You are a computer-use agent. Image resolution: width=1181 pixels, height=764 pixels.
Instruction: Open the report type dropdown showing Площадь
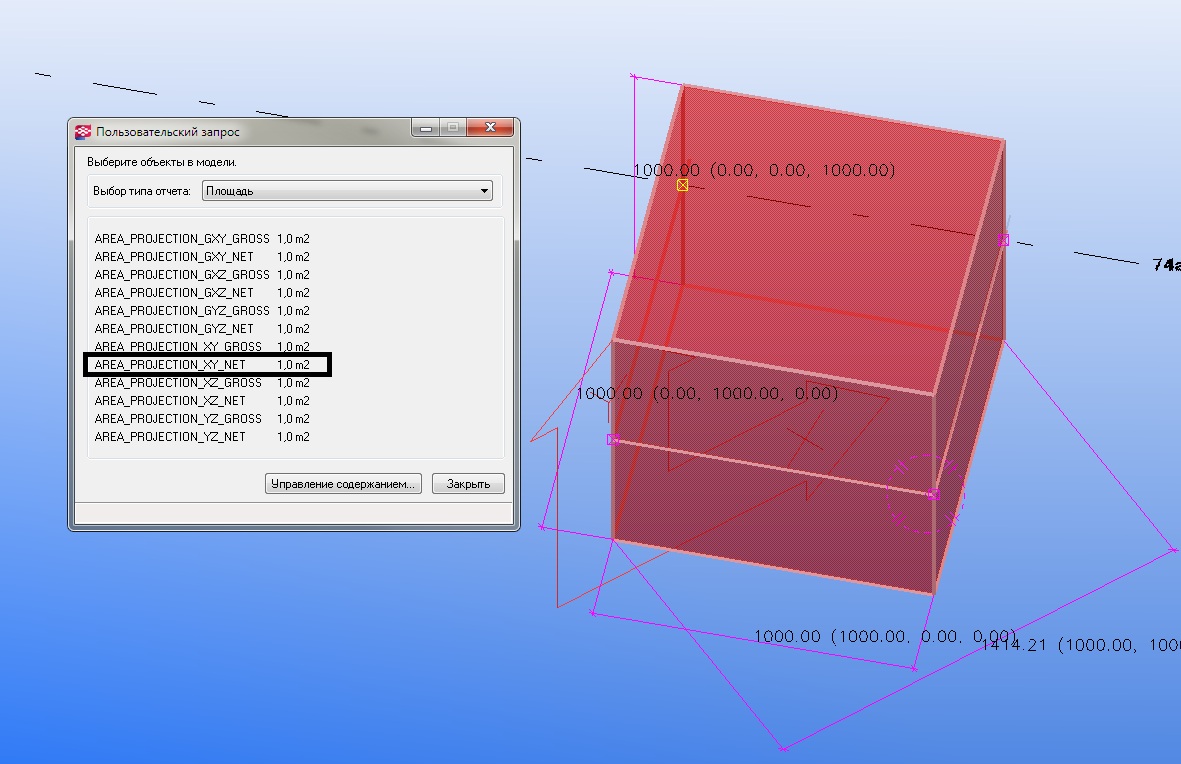[346, 191]
